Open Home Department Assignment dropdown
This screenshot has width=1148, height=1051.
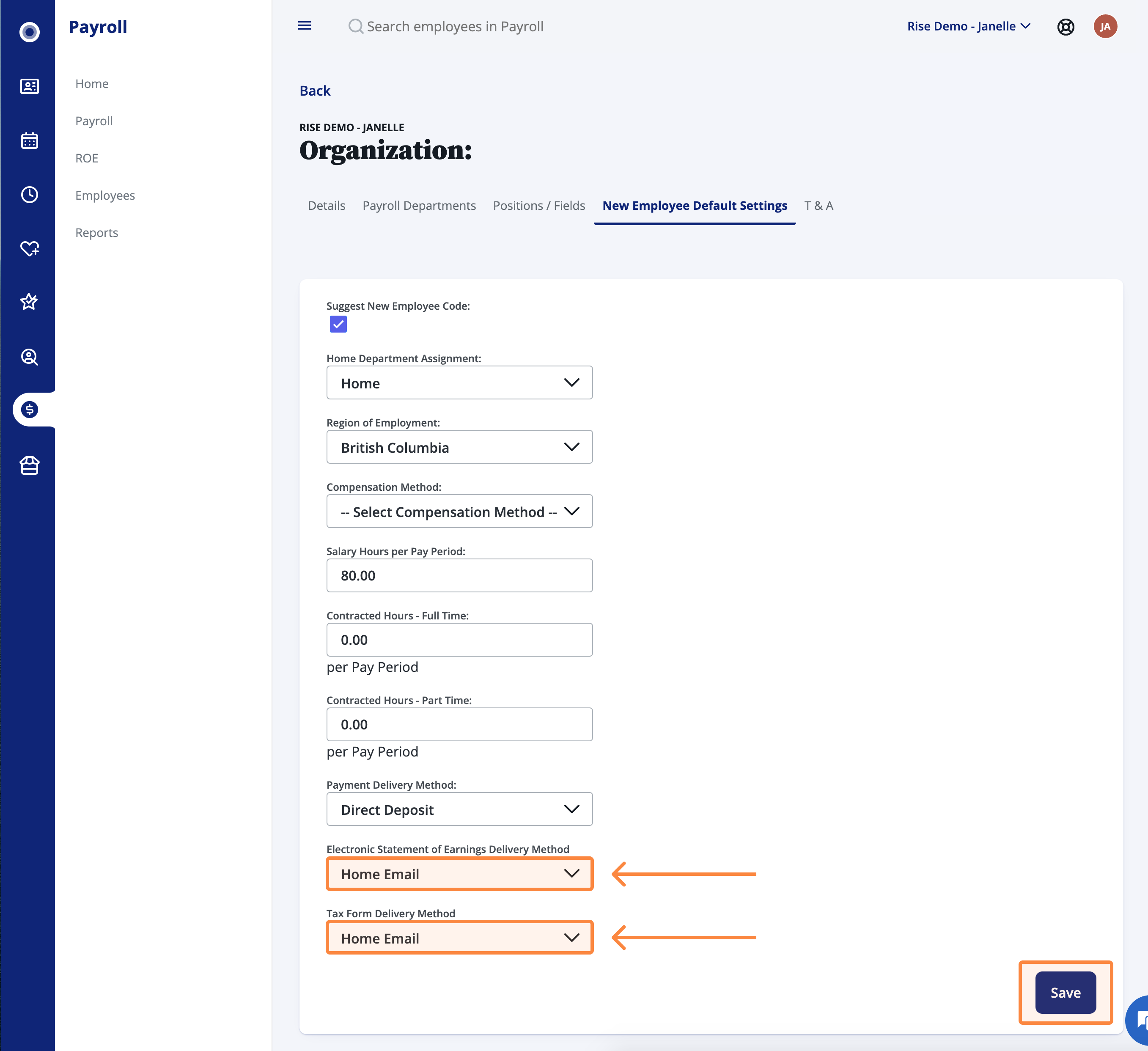coord(459,383)
